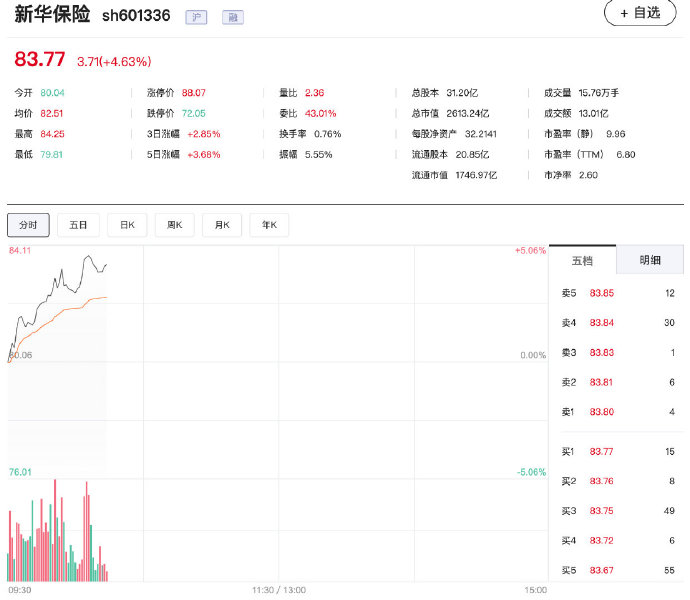Click the change value 3.71(+4.63%)
The width and height of the screenshot is (690, 600).
[x=114, y=61]
